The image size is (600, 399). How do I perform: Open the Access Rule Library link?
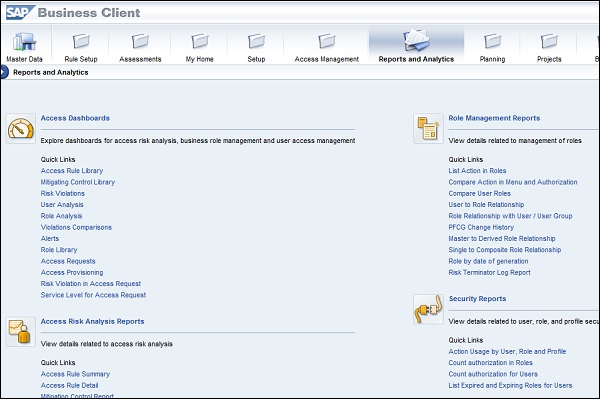(72, 171)
